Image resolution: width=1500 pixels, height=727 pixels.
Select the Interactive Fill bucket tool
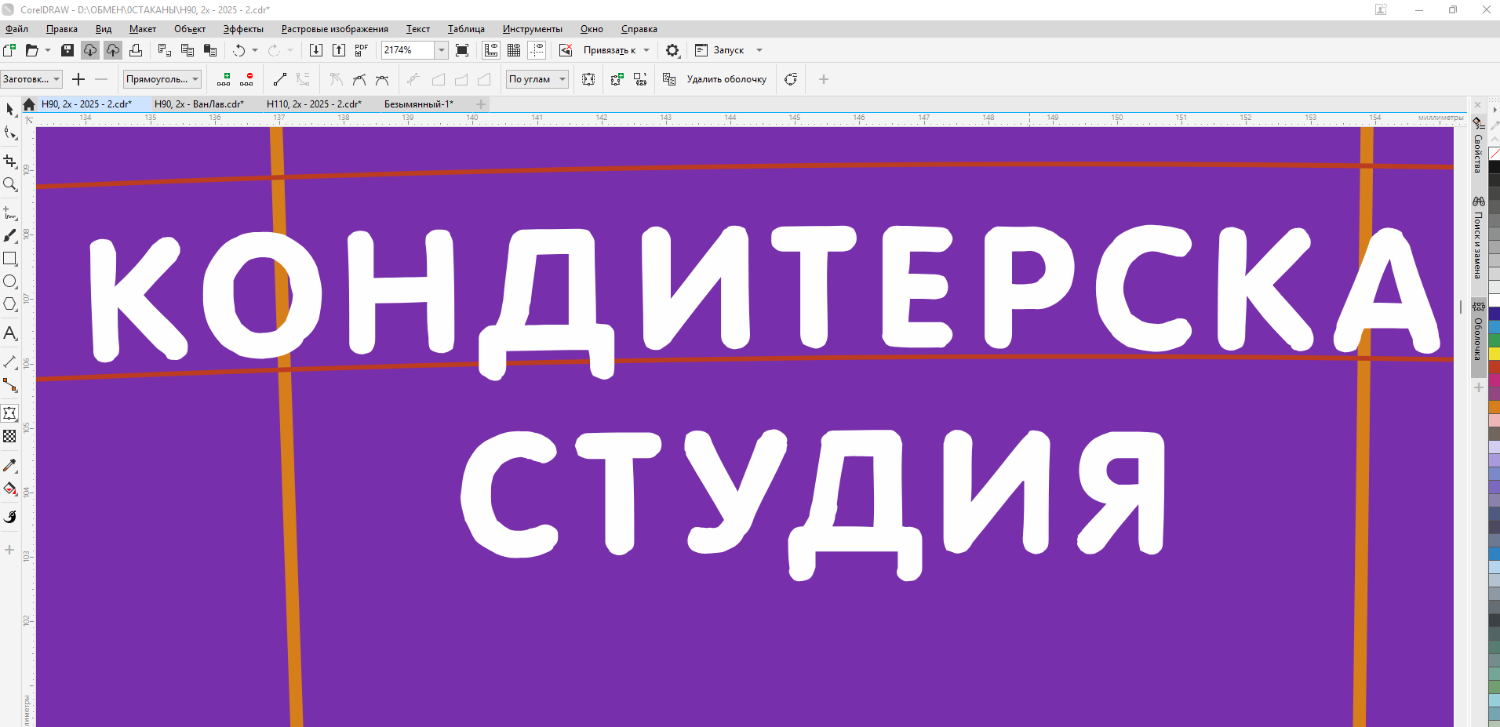coord(10,489)
